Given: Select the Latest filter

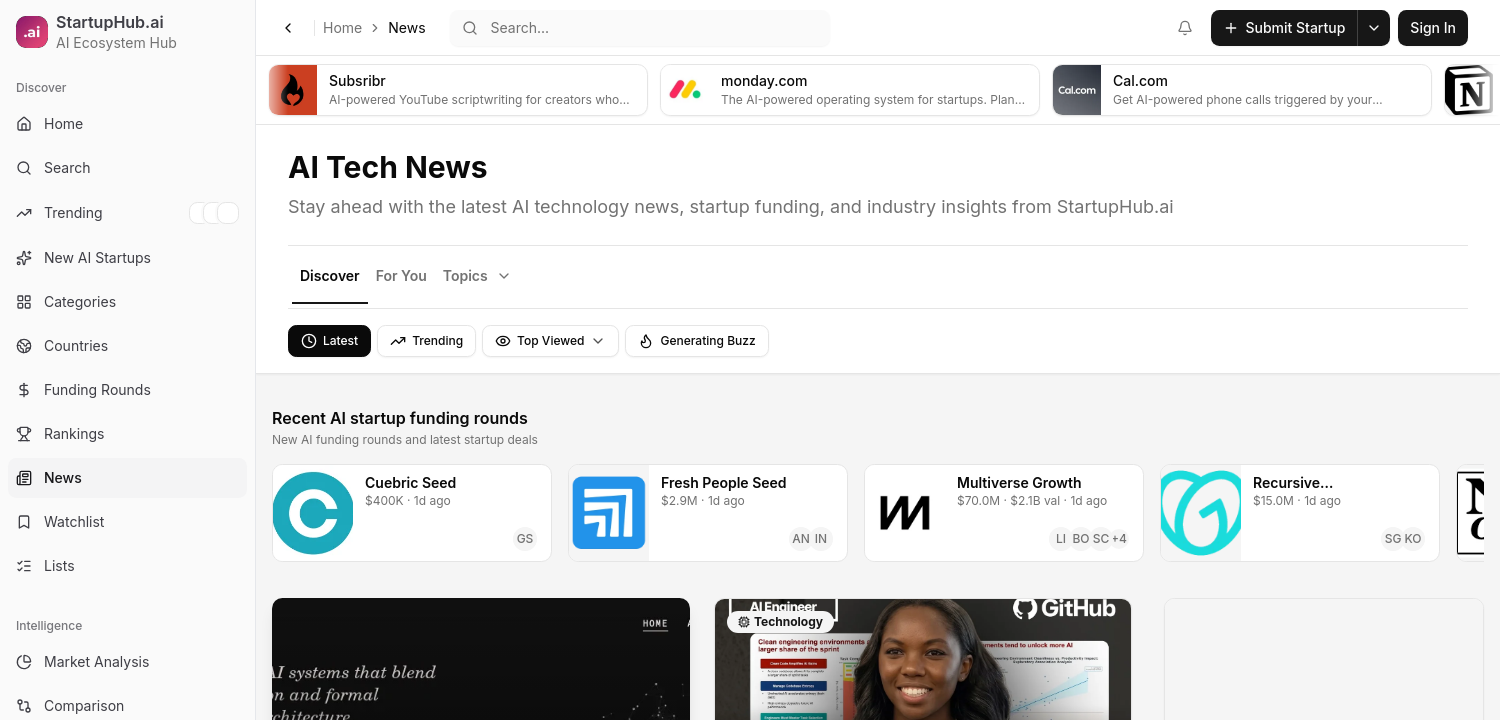Looking at the screenshot, I should pyautogui.click(x=330, y=341).
